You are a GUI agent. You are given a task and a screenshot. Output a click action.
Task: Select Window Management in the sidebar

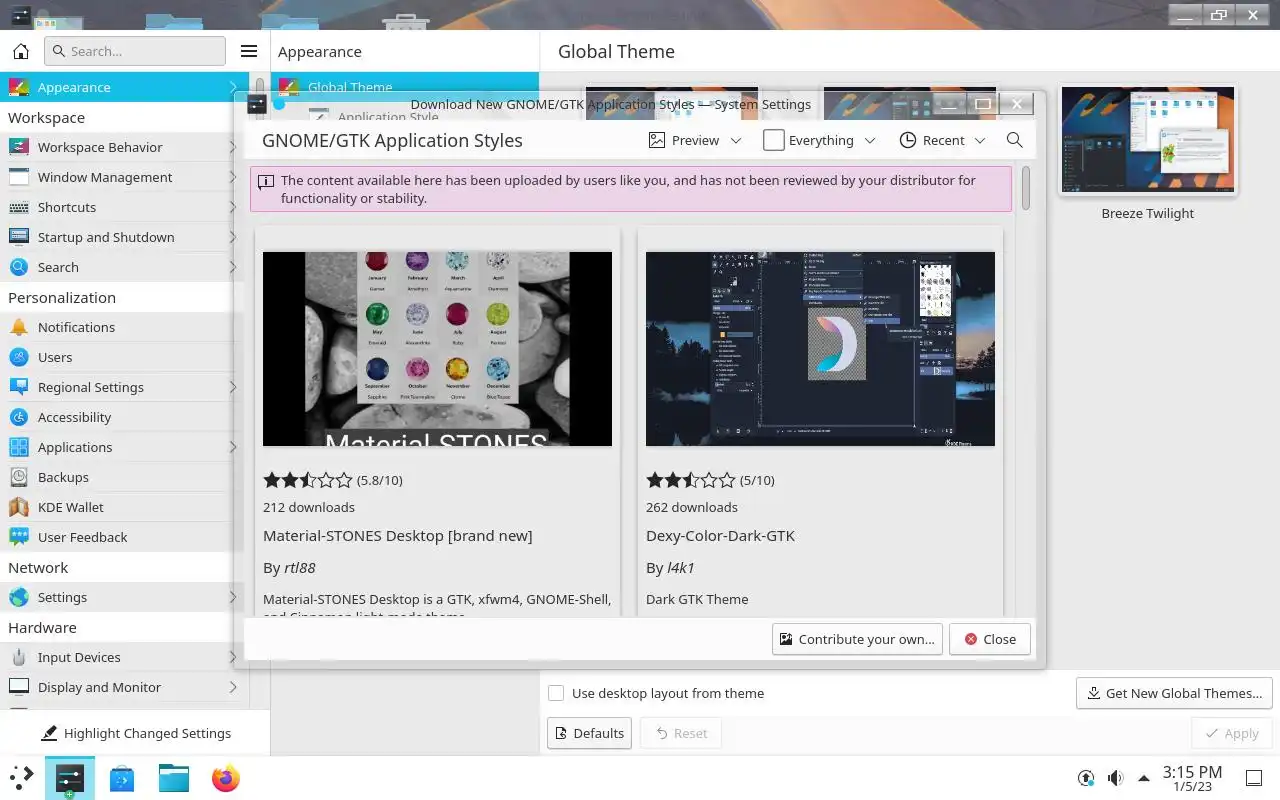pos(124,177)
